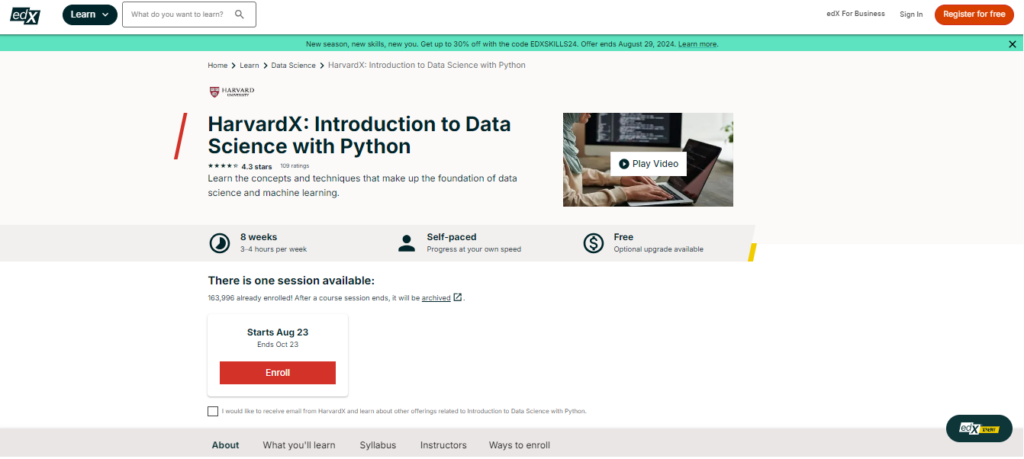Click the 'Ends Oct 23' text
1024x459 pixels.
(278, 345)
